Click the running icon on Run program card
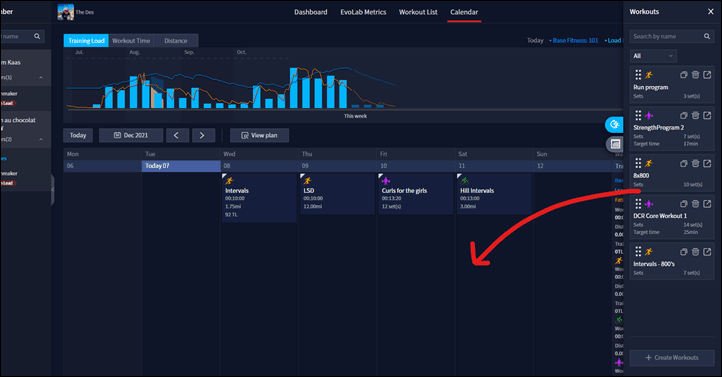The image size is (722, 377). pos(649,75)
